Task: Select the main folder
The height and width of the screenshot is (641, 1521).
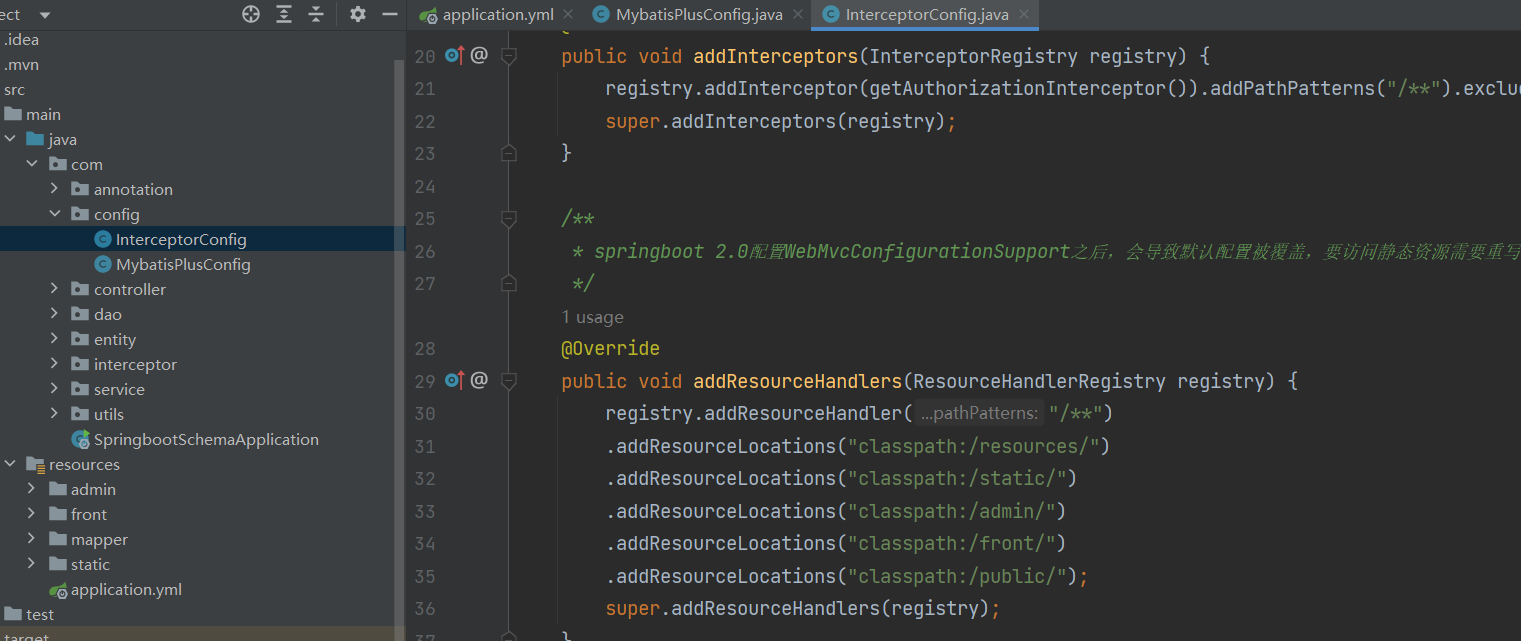Action: coord(43,114)
